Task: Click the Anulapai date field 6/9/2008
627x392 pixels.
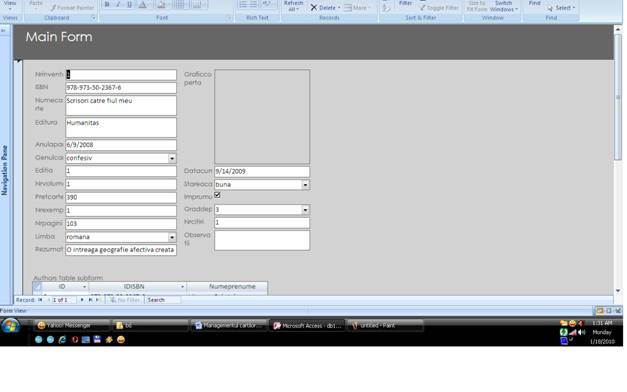Action: (121, 145)
